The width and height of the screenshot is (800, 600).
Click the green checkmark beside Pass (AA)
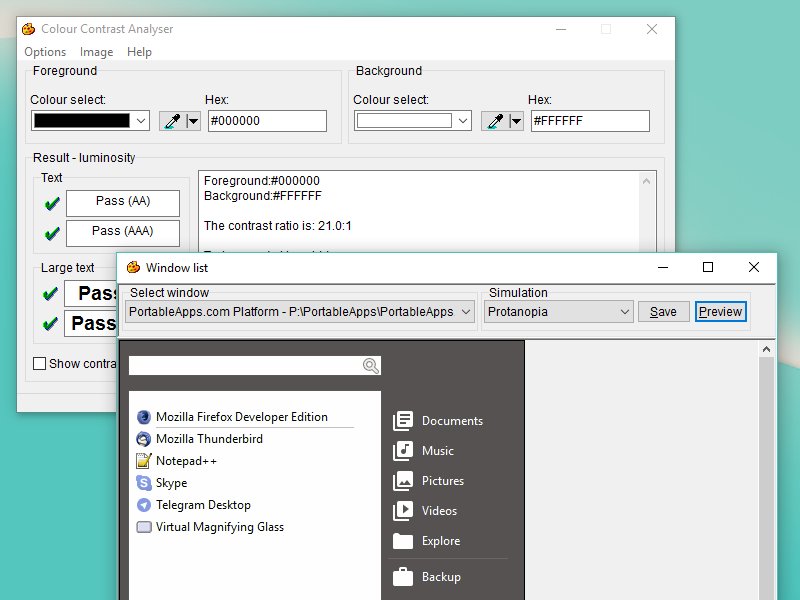[52, 204]
